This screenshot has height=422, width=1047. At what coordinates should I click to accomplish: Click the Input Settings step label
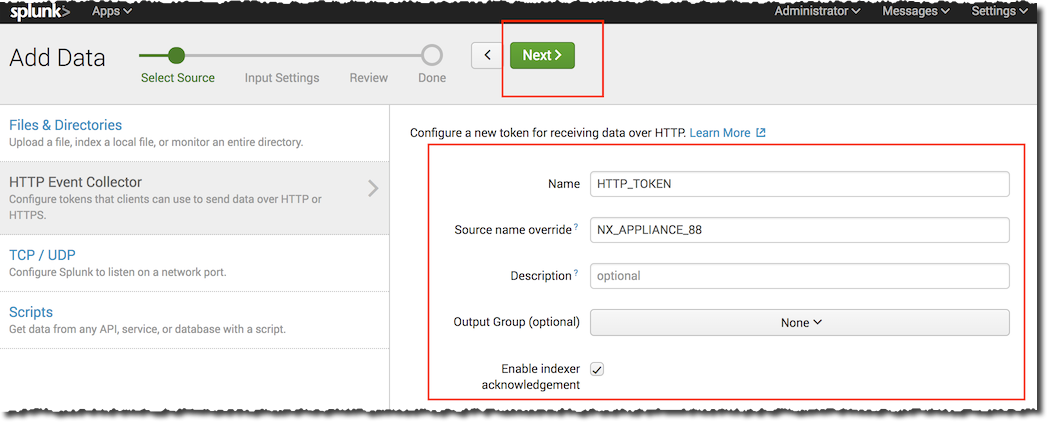click(282, 77)
